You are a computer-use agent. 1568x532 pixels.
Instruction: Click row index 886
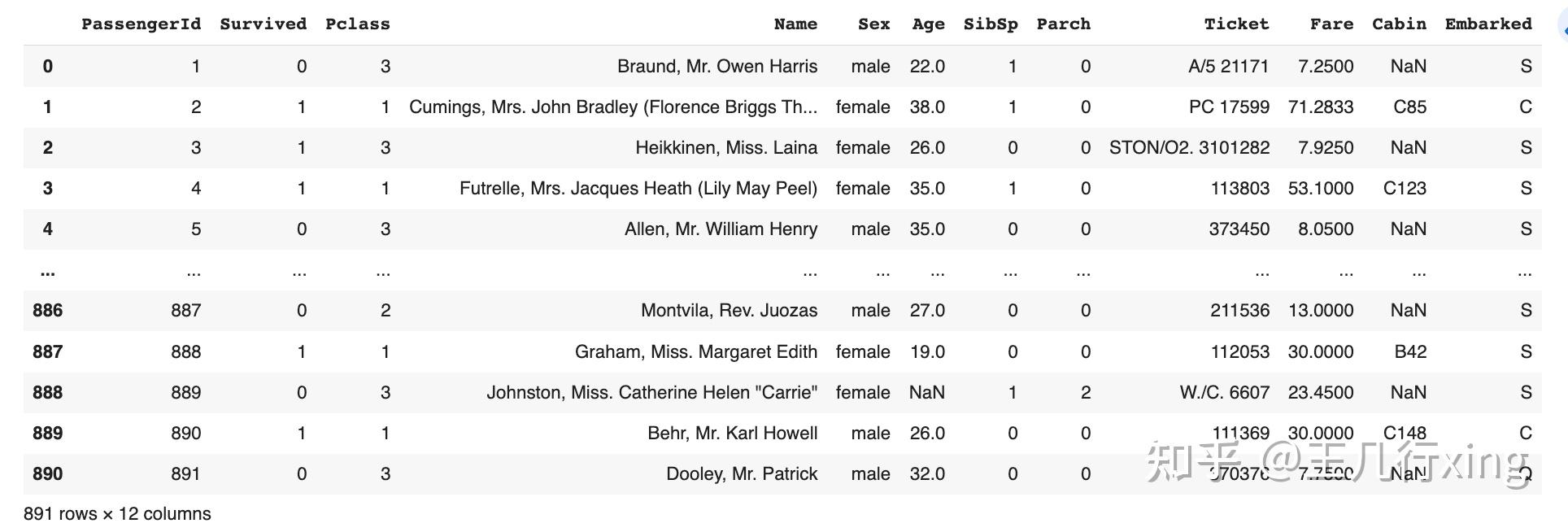click(47, 310)
